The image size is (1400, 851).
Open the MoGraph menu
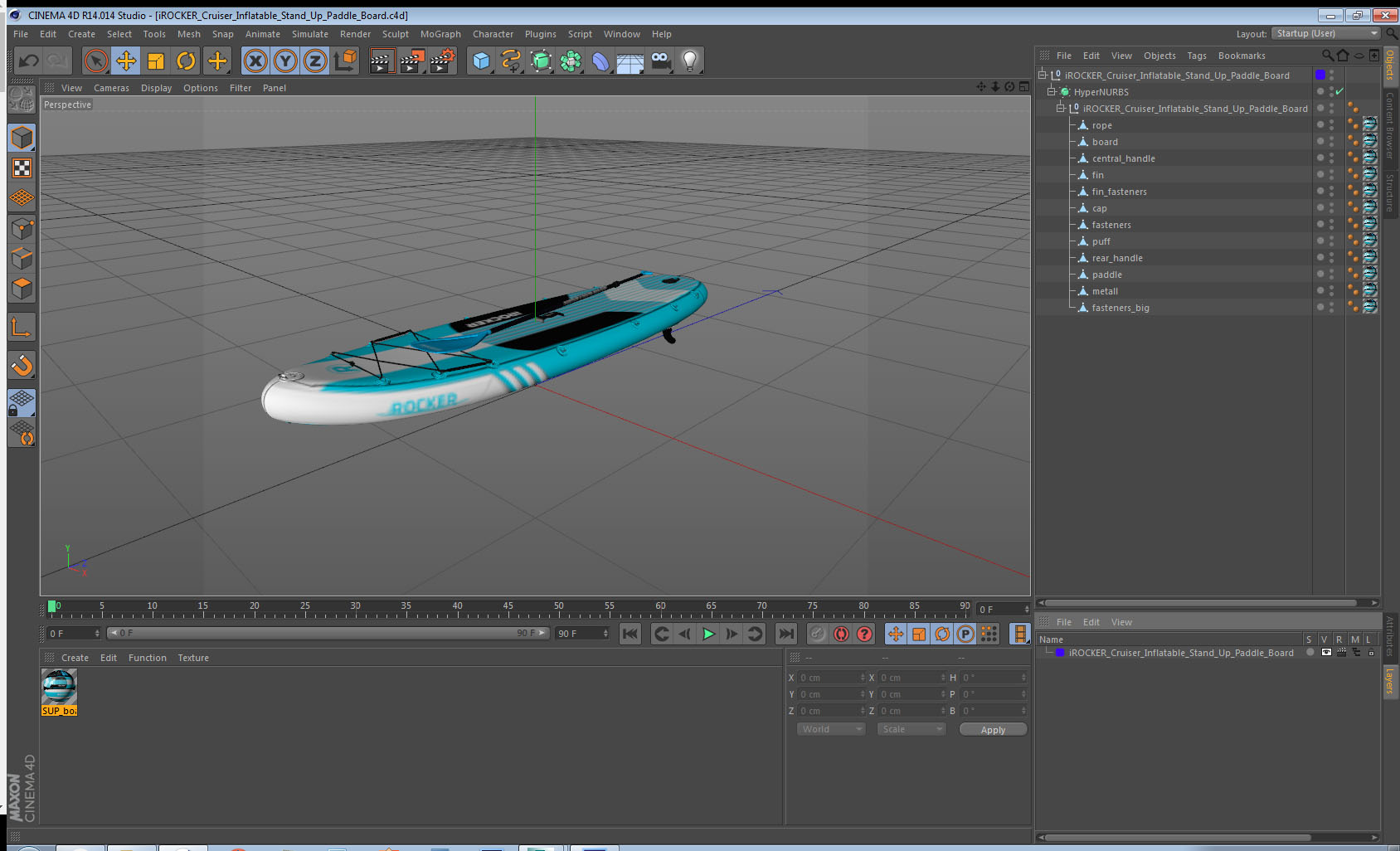point(440,34)
